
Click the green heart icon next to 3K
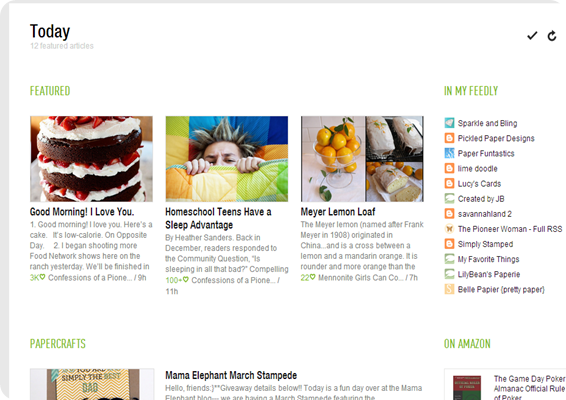[43, 277]
